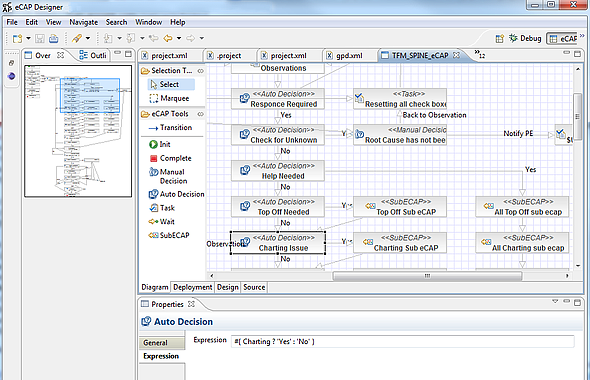Click the last edit location icon
590x380 pixels.
pyautogui.click(x=154, y=38)
